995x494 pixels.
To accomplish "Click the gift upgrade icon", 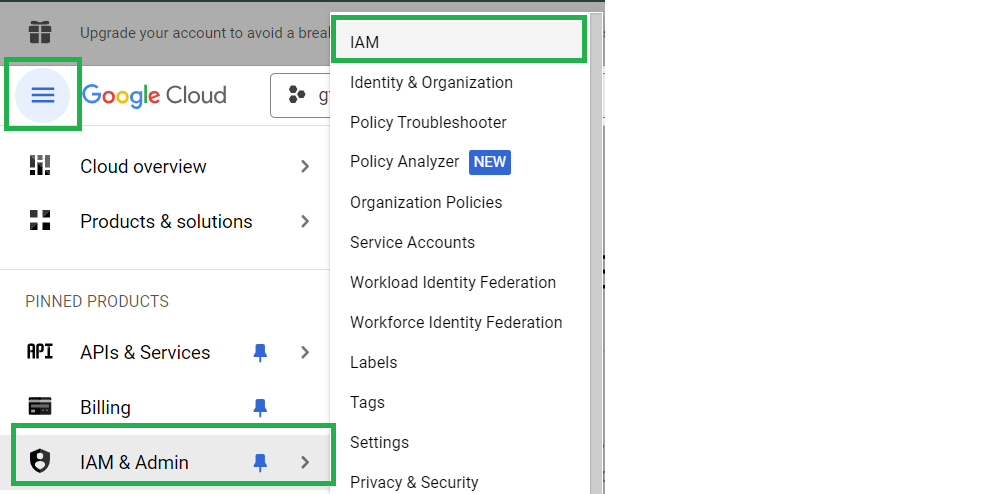I will (40, 32).
